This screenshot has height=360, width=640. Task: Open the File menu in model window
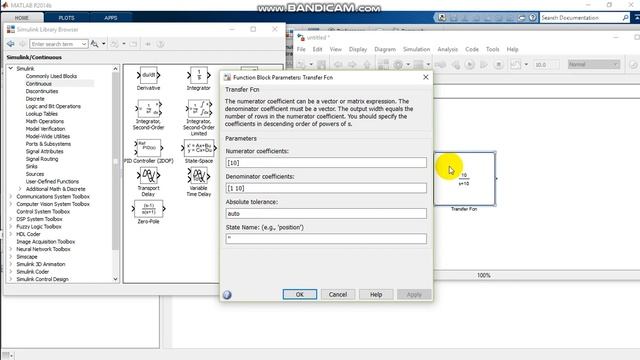301,49
